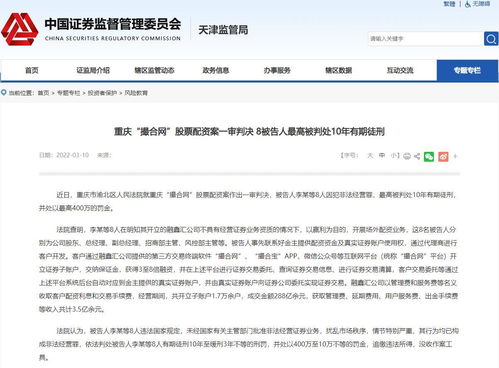Open more share options plus icon
Screen dimensions: 499x368
tap(455, 156)
